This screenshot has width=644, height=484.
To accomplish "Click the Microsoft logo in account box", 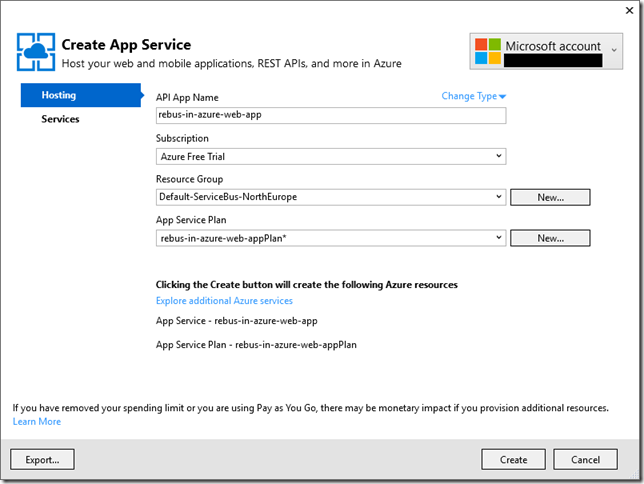I will pyautogui.click(x=488, y=51).
